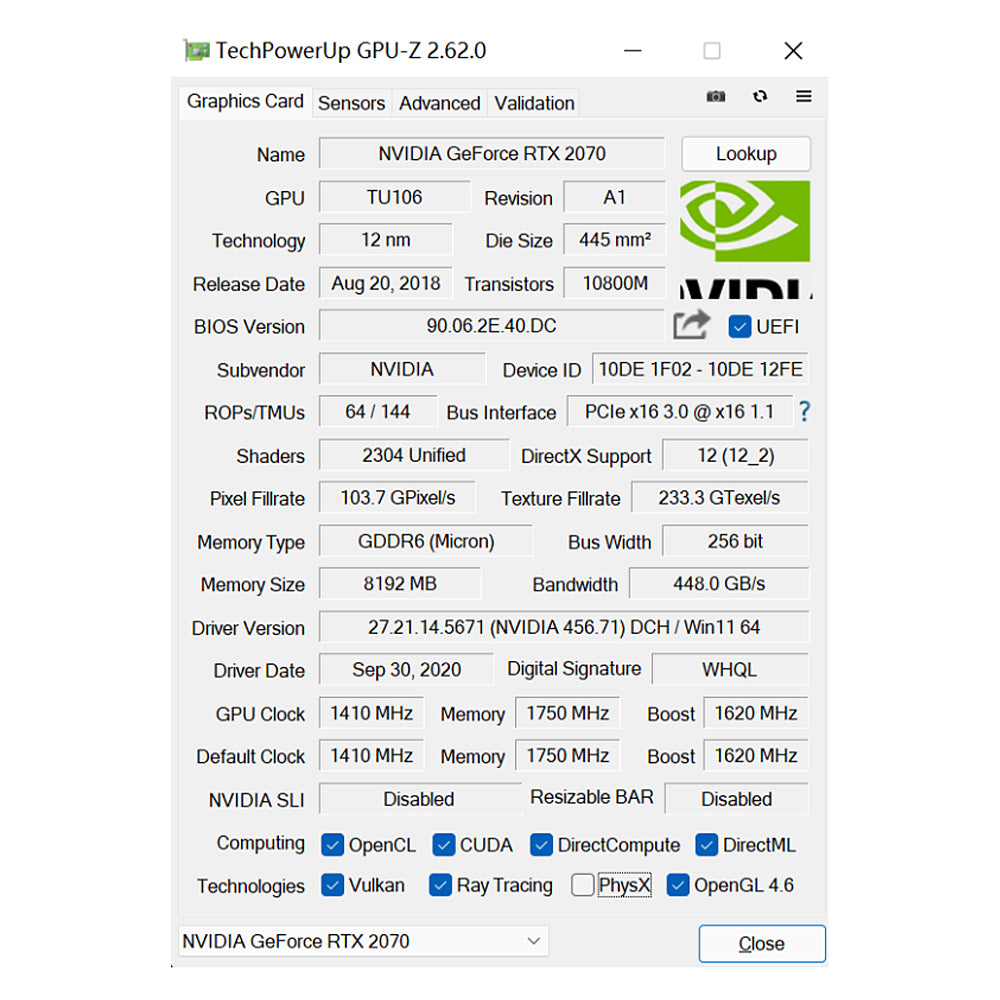The image size is (1000, 1000).
Task: Click the NVIDIA logo image
Action: 746,240
